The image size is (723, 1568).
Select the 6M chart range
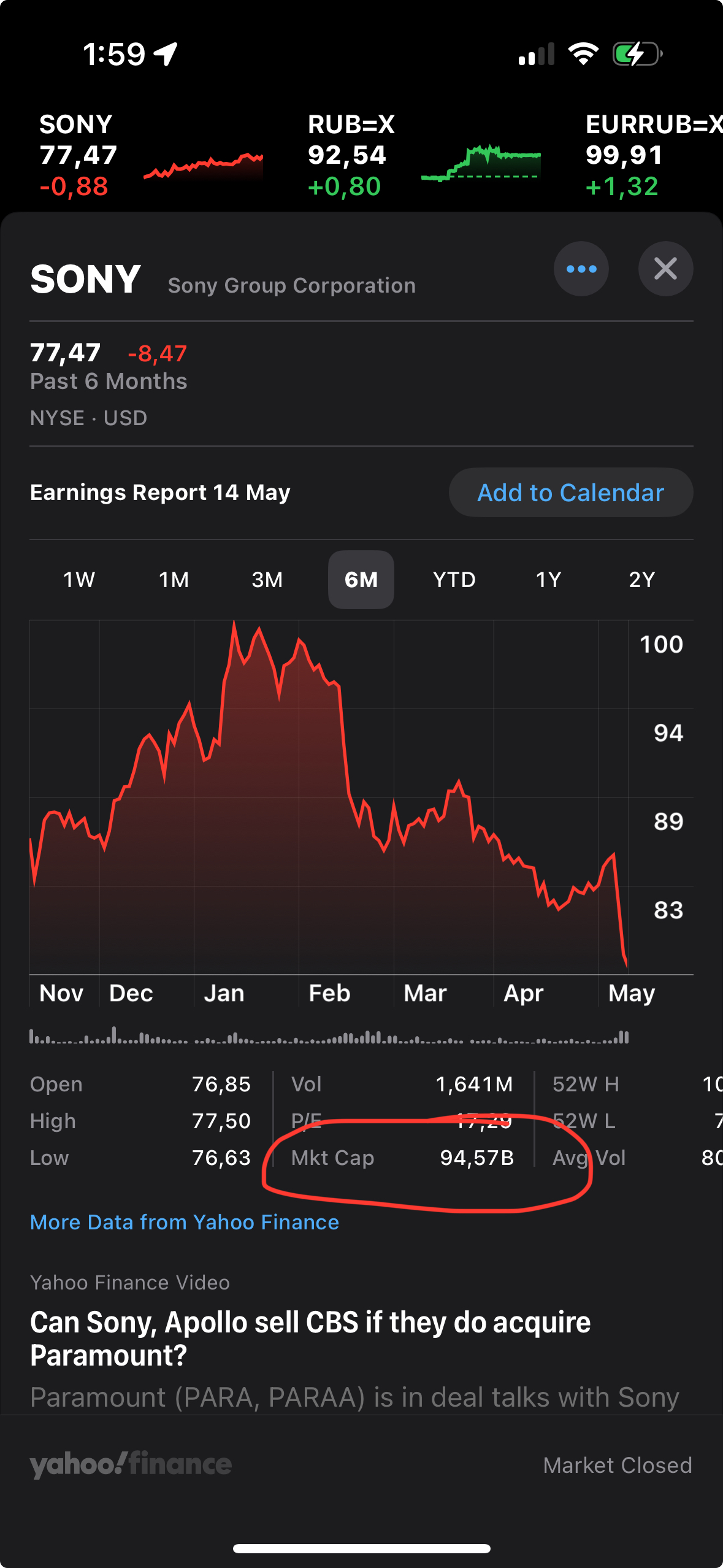[x=361, y=580]
